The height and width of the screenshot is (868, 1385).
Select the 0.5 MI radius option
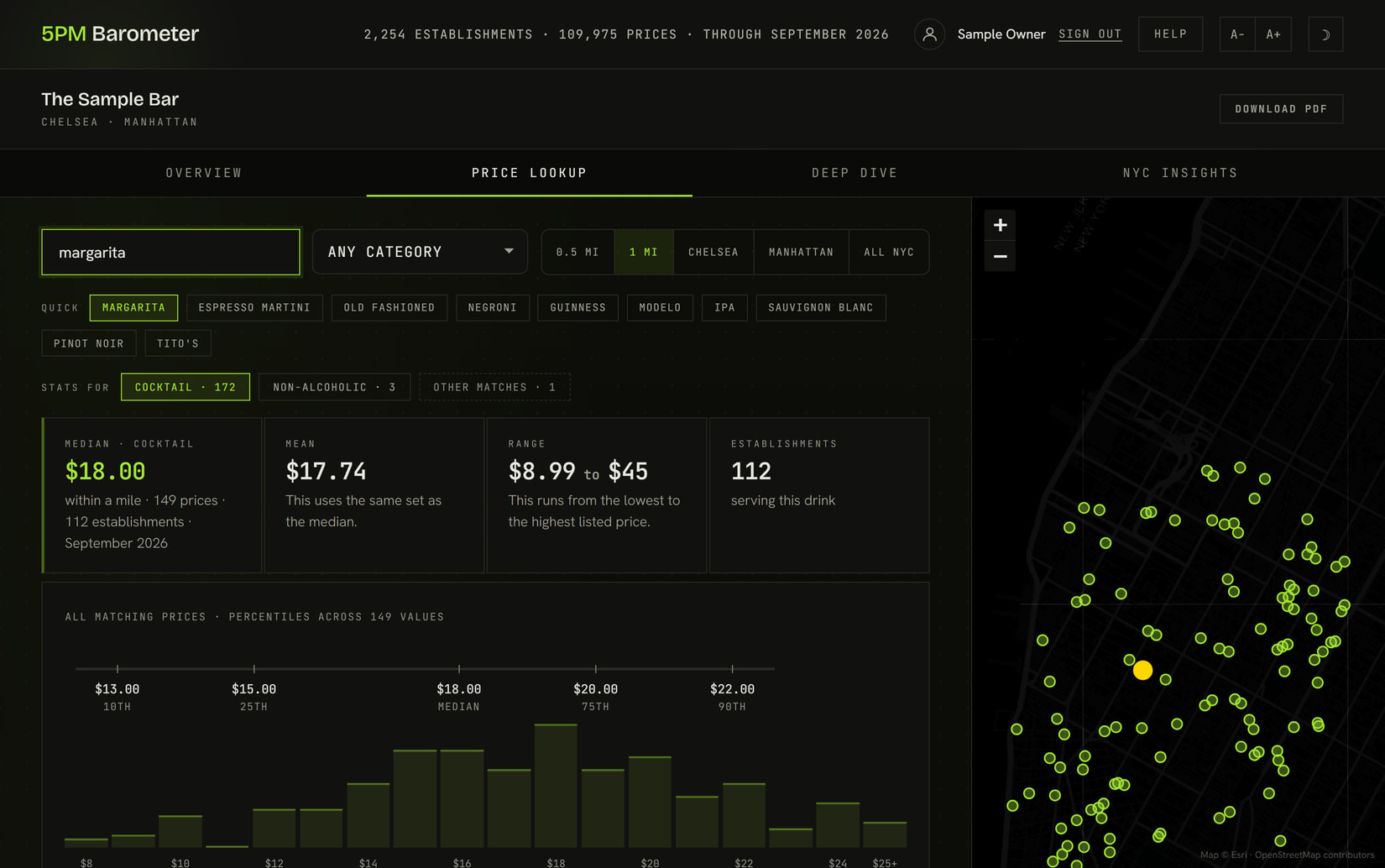[578, 252]
